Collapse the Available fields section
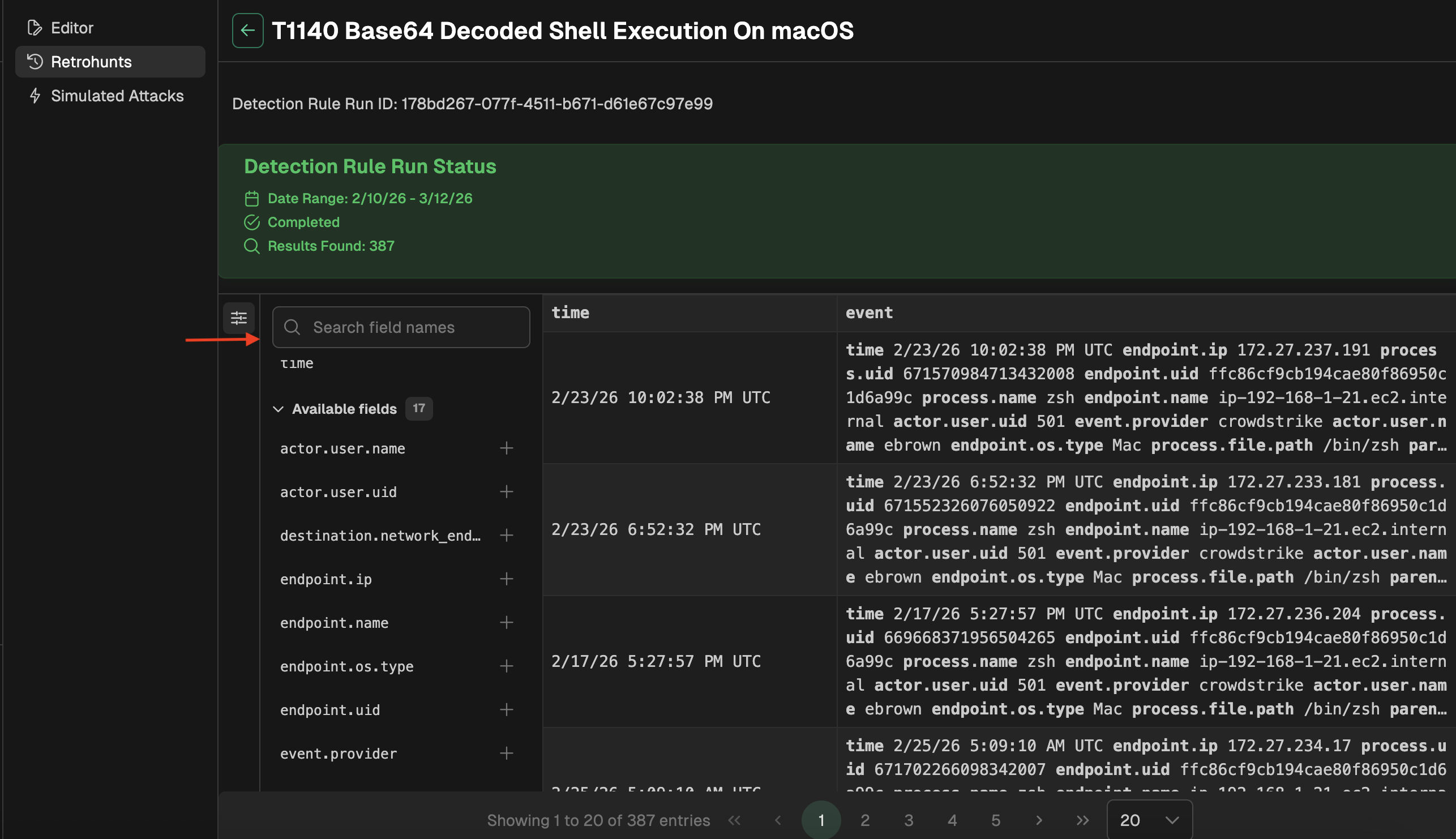Viewport: 1456px width, 839px height. 279,409
